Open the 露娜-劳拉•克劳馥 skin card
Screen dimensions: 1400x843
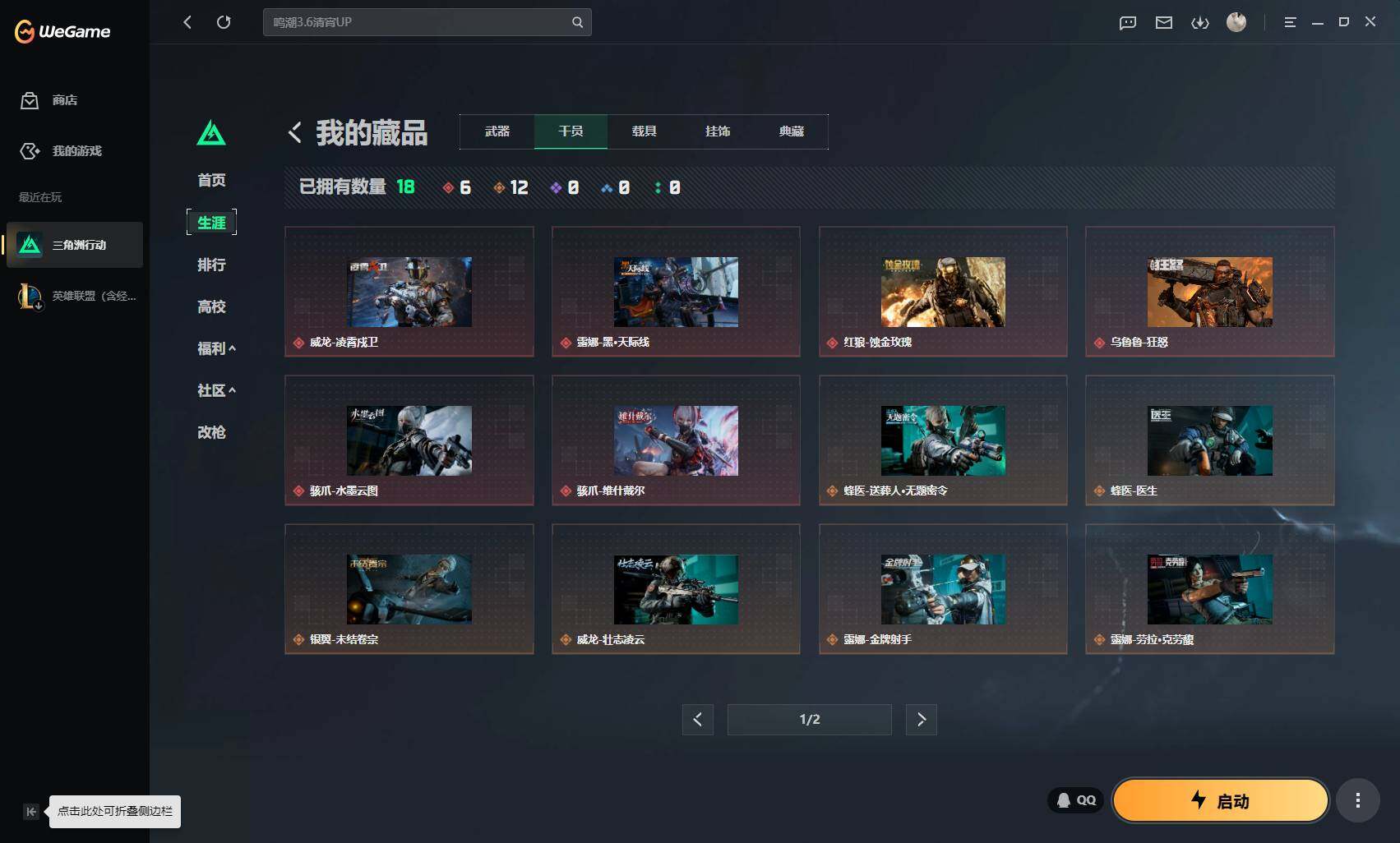click(1210, 589)
